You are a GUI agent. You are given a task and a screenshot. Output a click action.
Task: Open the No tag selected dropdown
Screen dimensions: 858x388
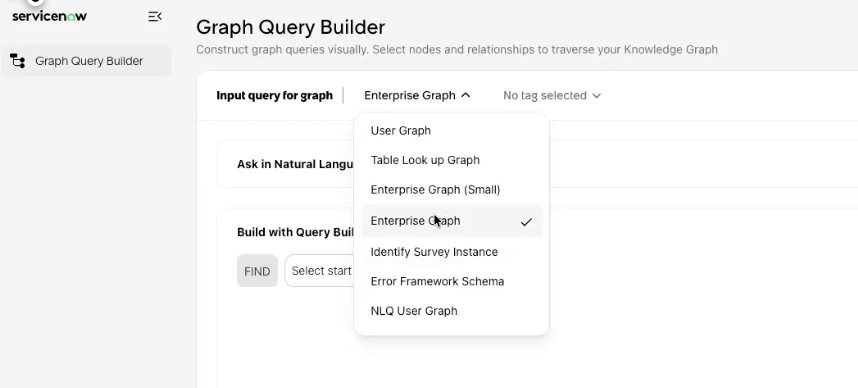tap(552, 95)
